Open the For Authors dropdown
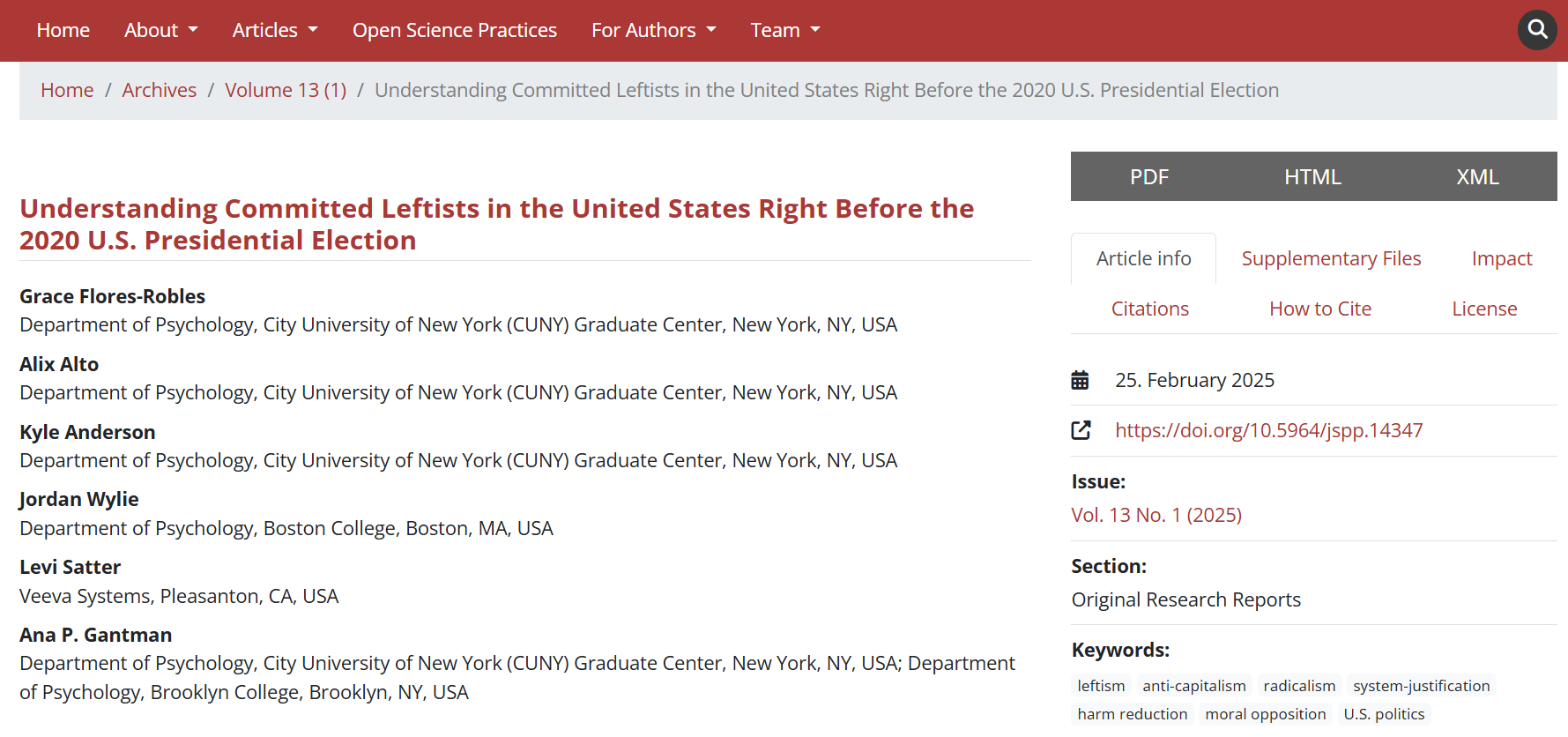This screenshot has height=737, width=1568. 653,30
